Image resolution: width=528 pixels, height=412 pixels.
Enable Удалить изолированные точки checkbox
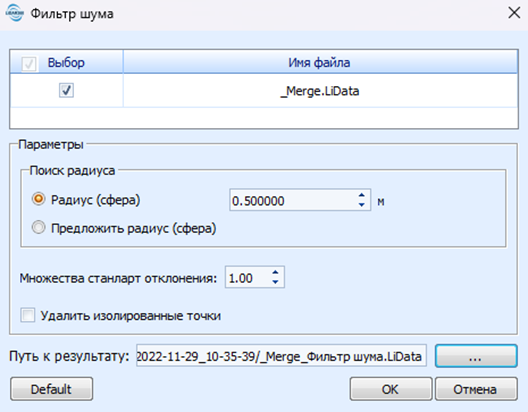click(x=28, y=315)
